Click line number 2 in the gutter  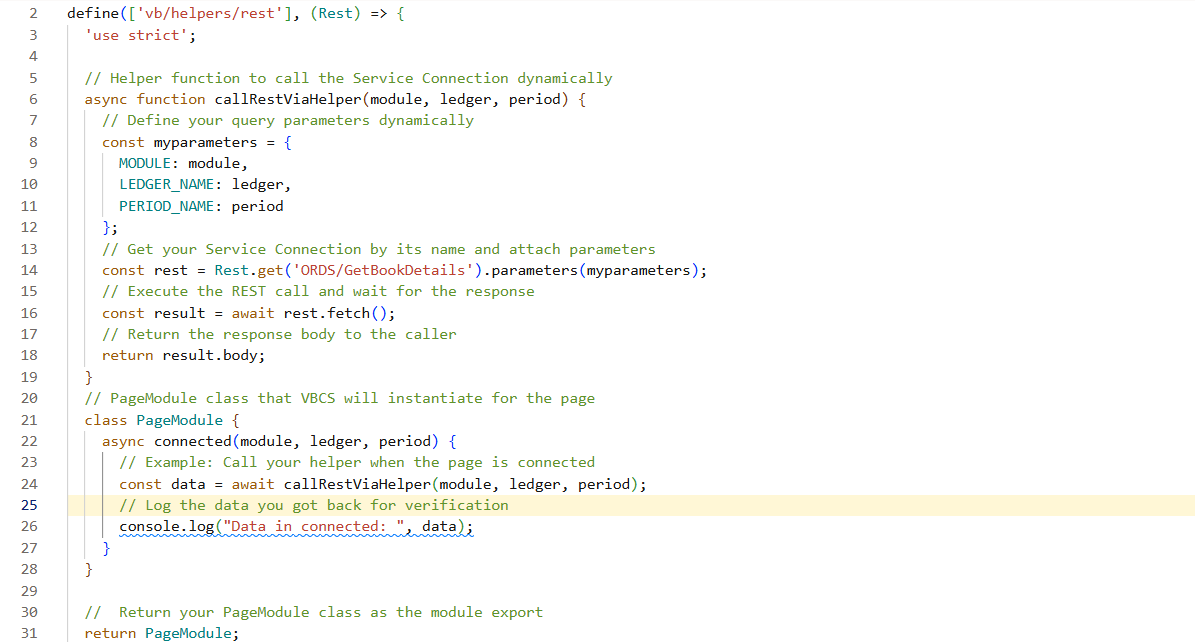(x=33, y=13)
